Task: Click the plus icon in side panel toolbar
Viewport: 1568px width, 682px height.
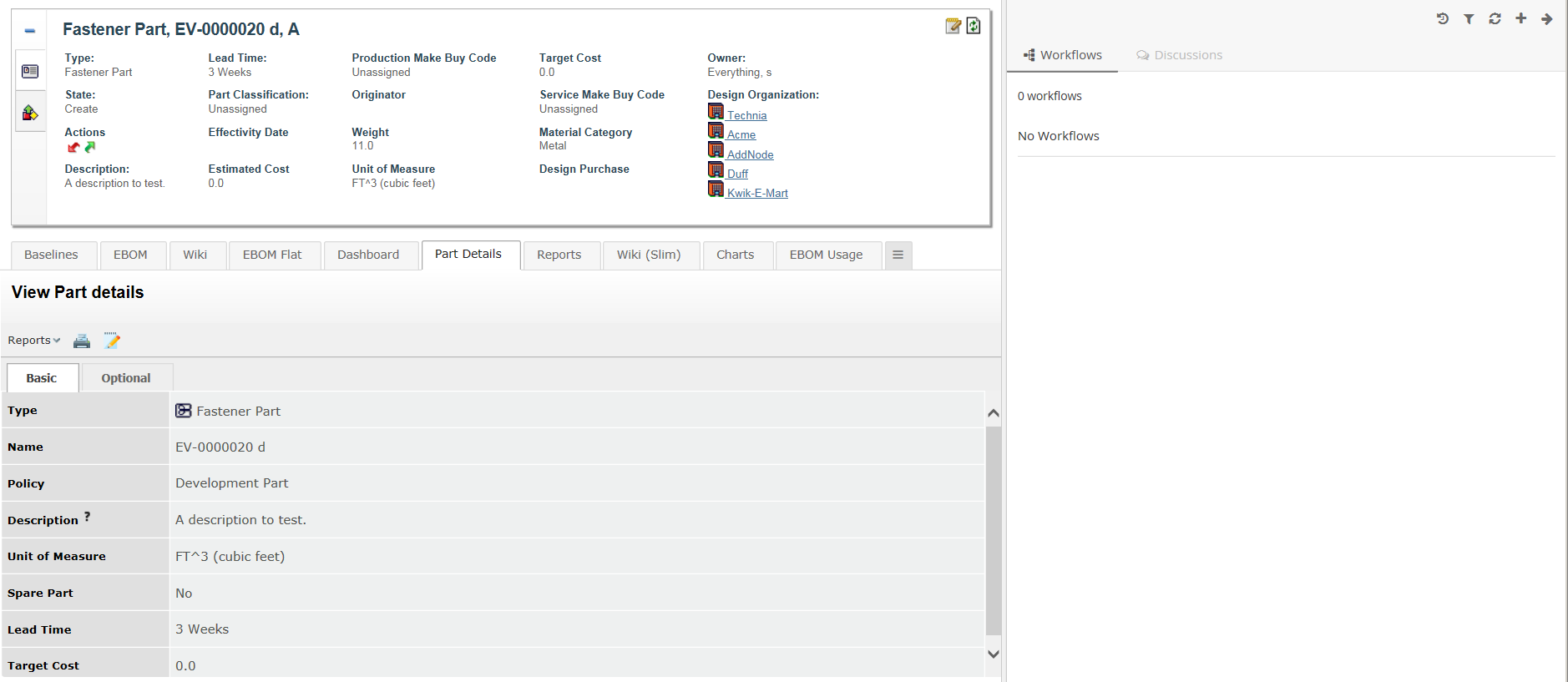Action: pos(1521,18)
